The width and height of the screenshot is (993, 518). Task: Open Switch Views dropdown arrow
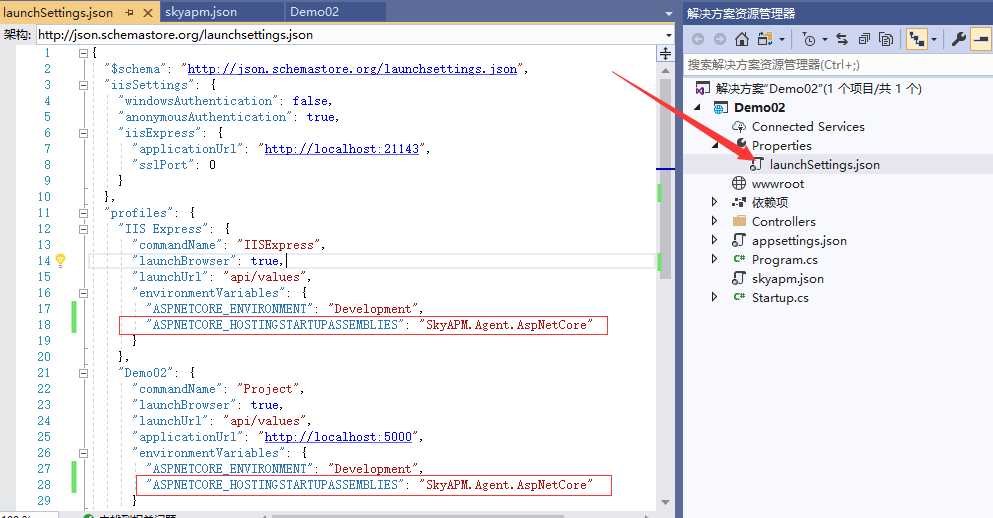pyautogui.click(x=782, y=40)
